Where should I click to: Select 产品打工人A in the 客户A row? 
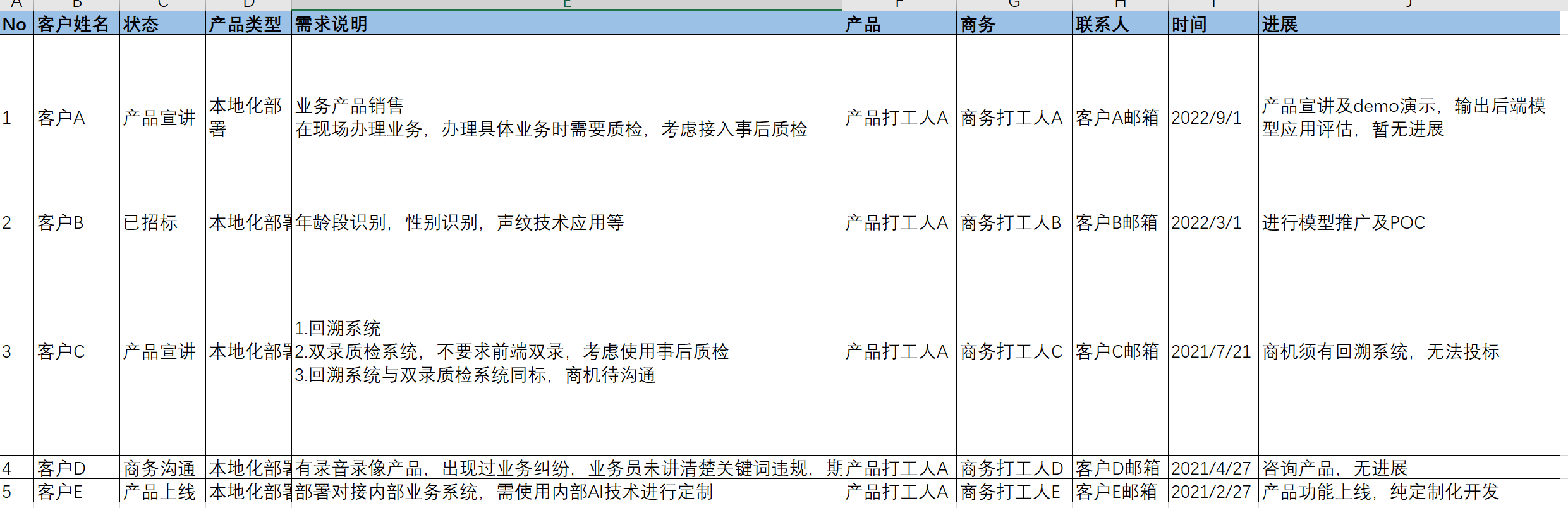899,117
